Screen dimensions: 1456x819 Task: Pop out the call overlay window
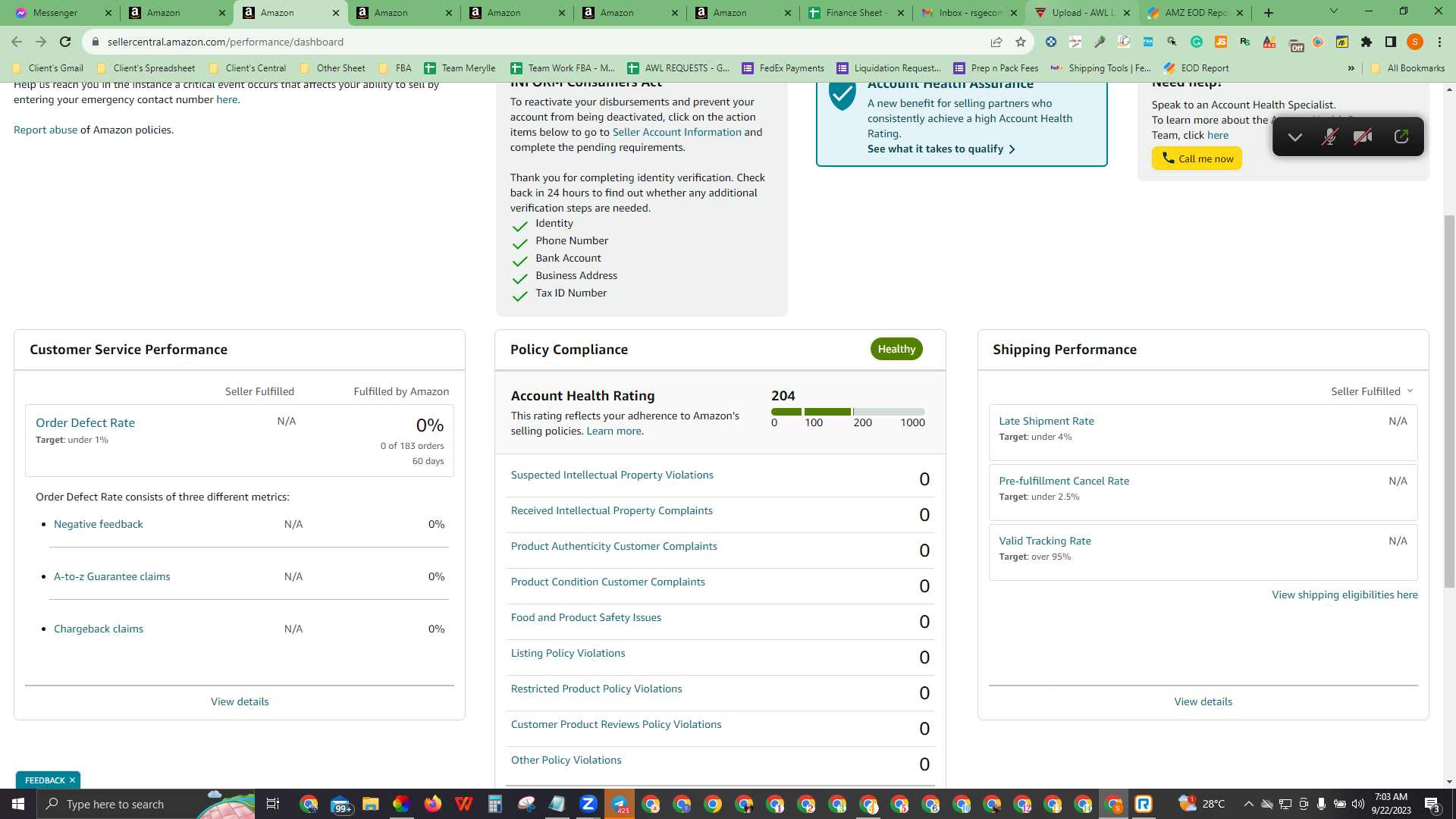tap(1401, 136)
